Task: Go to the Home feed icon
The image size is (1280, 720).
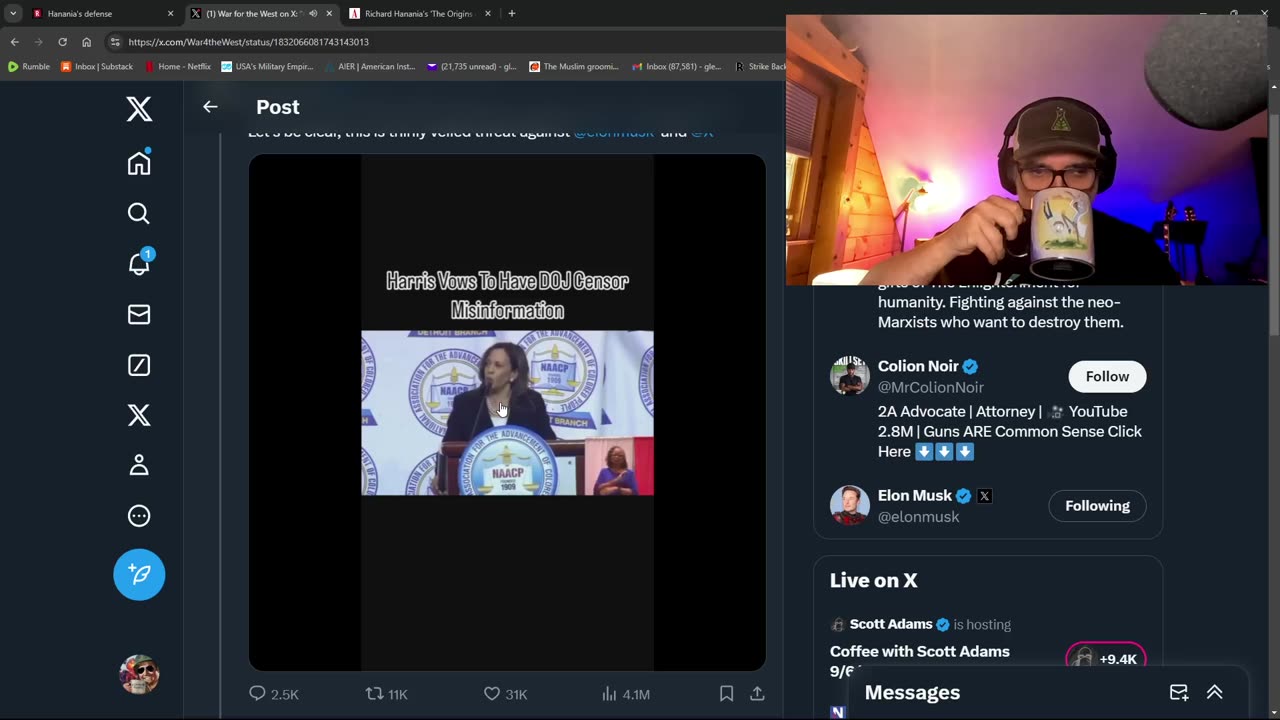Action: 139,163
